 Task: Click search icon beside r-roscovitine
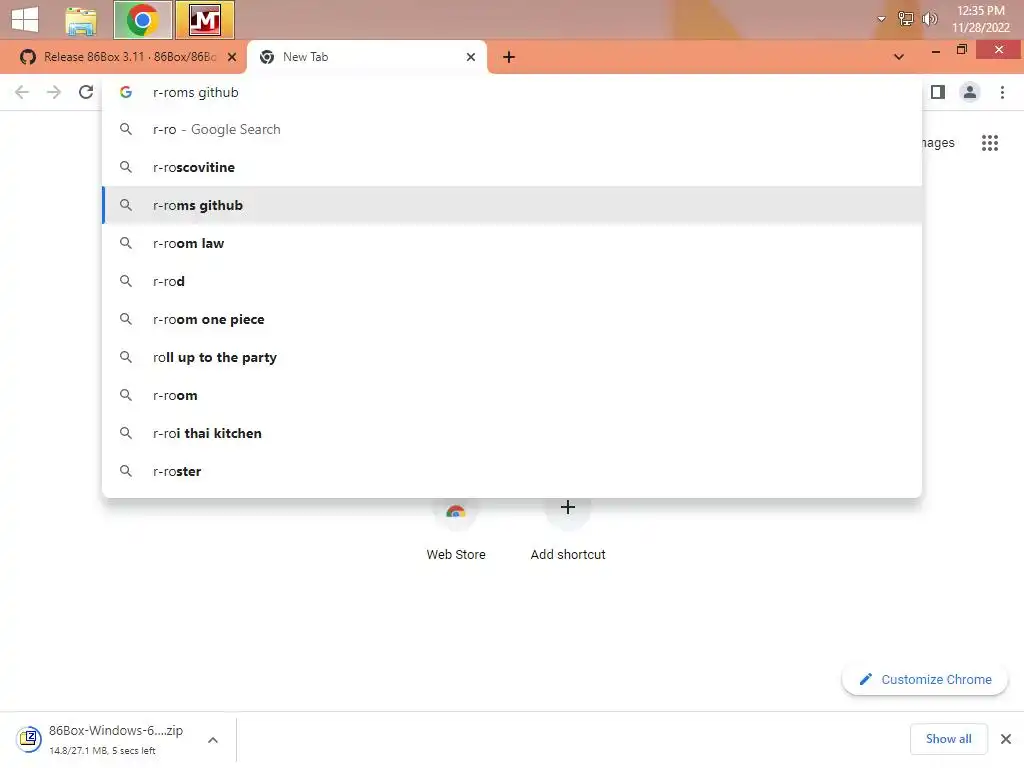126,167
